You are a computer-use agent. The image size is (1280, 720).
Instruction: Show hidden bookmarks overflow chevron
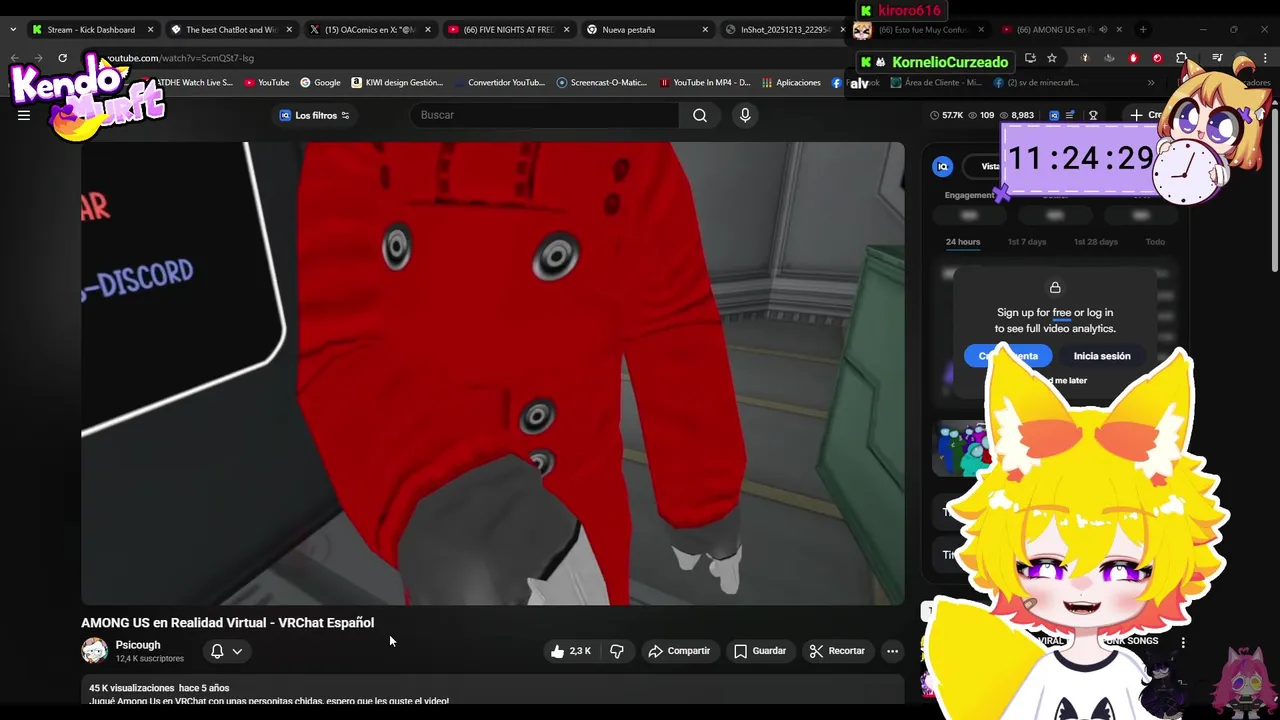pos(1151,83)
